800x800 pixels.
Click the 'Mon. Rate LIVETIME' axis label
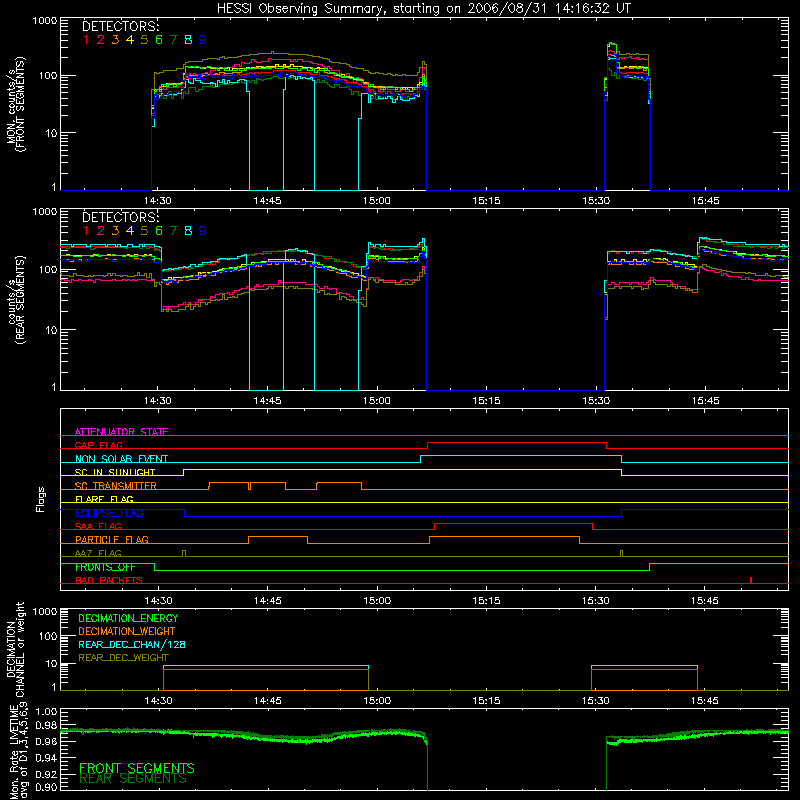(x=14, y=750)
